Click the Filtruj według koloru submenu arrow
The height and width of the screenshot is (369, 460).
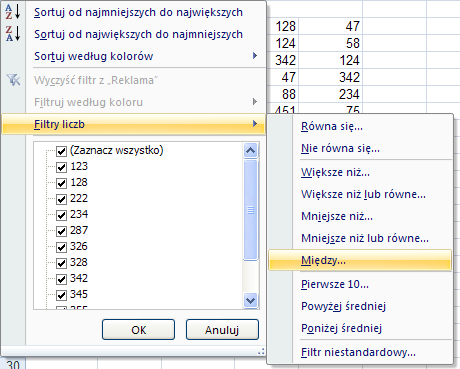pyautogui.click(x=255, y=102)
